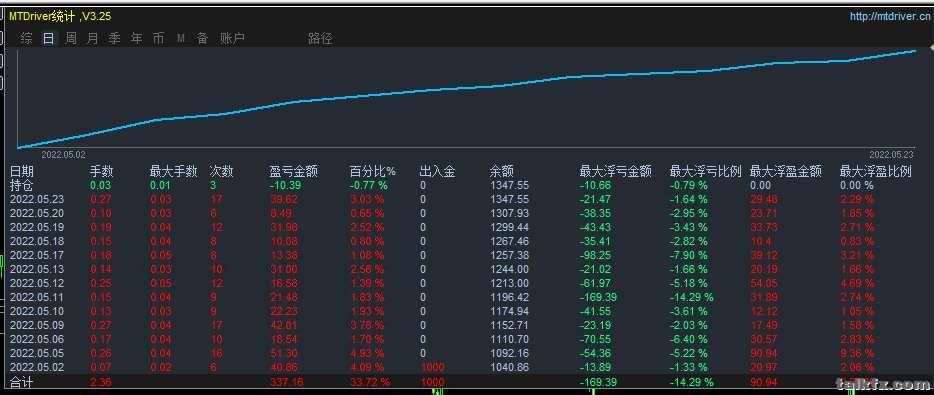Click the chart's 2022.05.23 end date label
This screenshot has width=934, height=395.
coord(891,154)
